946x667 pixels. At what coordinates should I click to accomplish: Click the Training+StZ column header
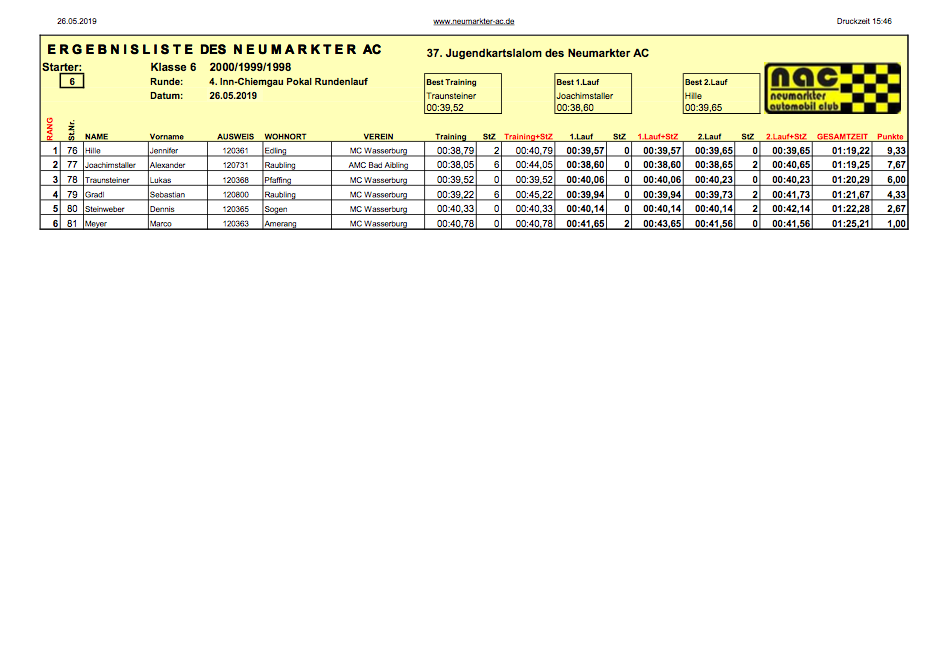click(x=529, y=137)
